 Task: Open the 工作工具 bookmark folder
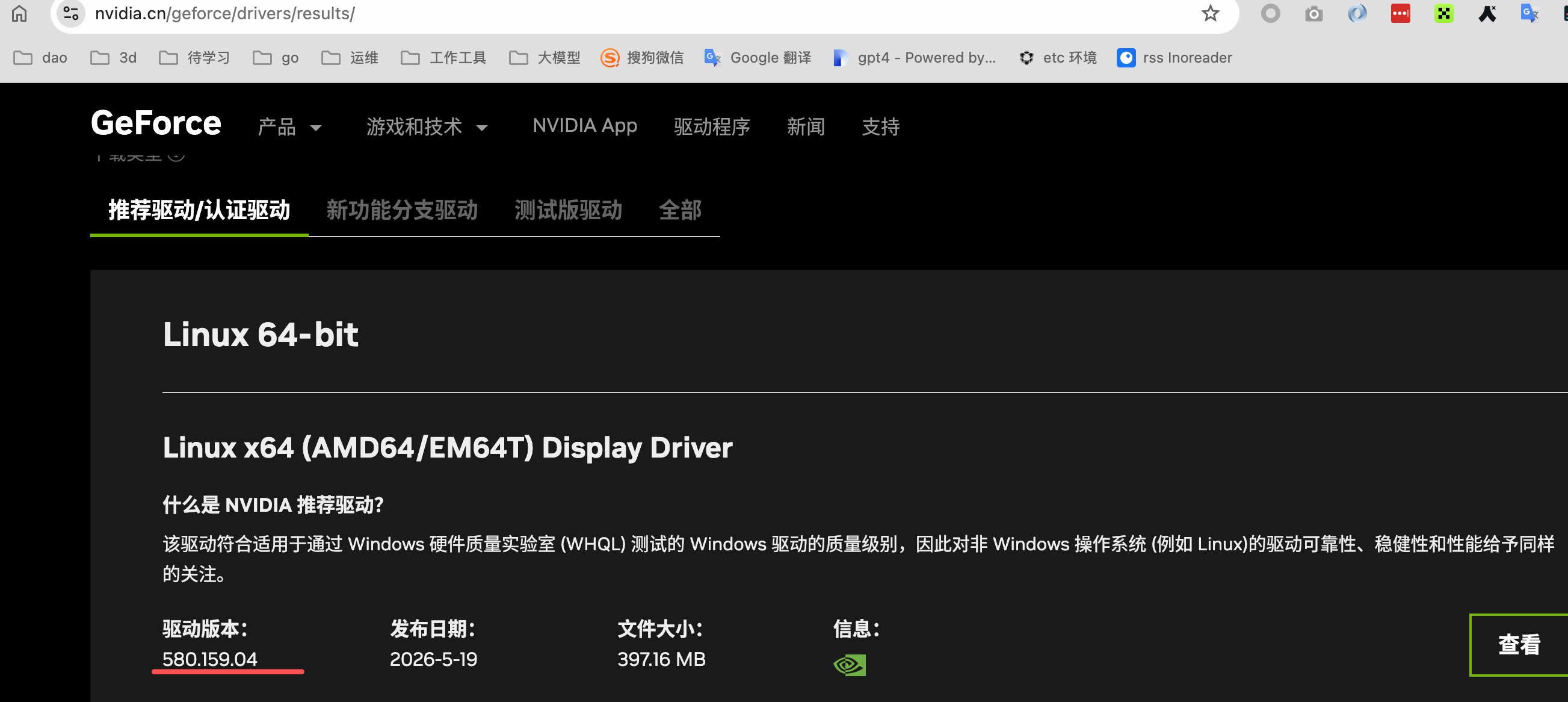pyautogui.click(x=443, y=58)
